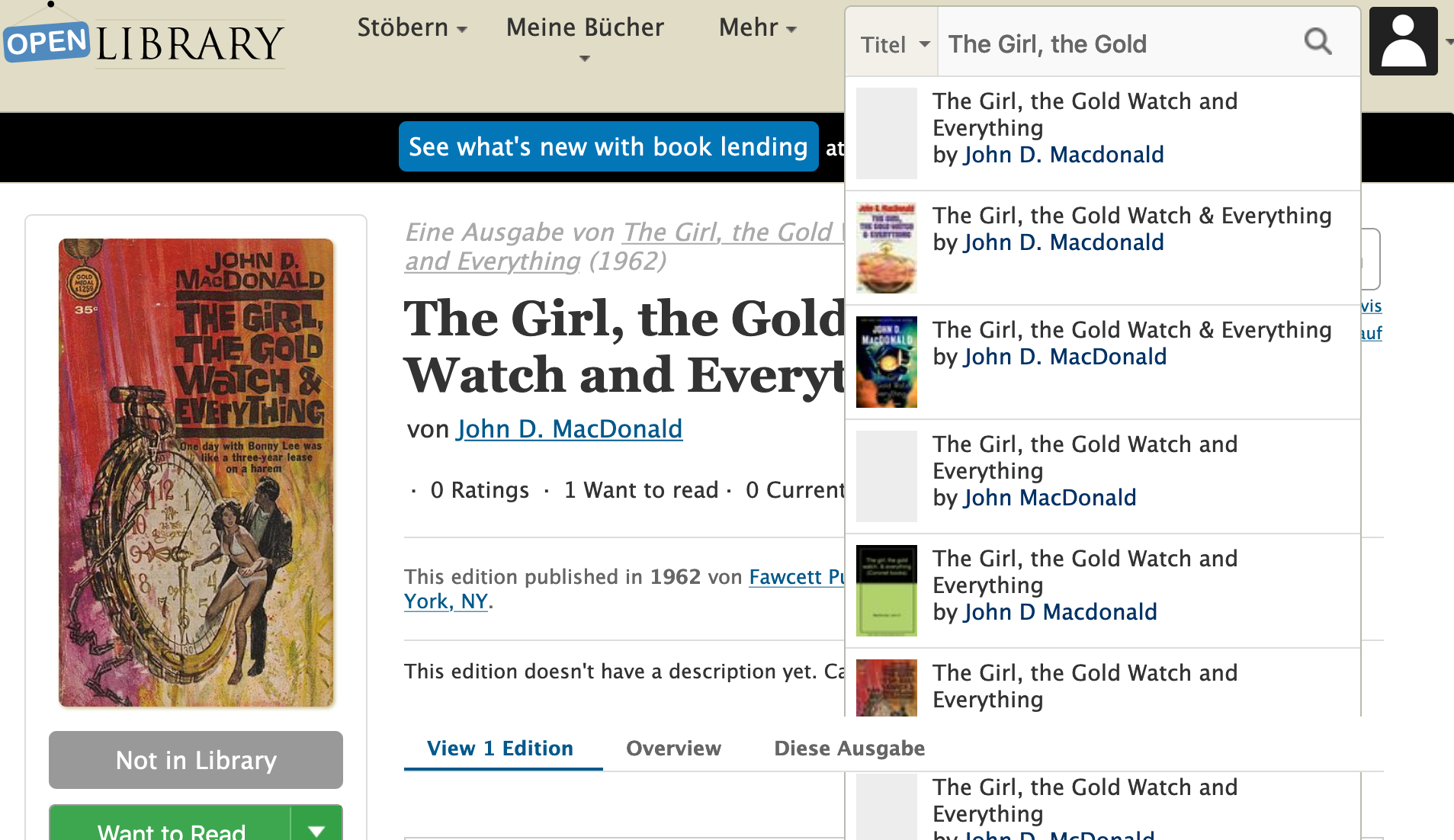The height and width of the screenshot is (840, 1454).
Task: Open author link 'John D. MacDonald' under the title
Action: click(570, 429)
